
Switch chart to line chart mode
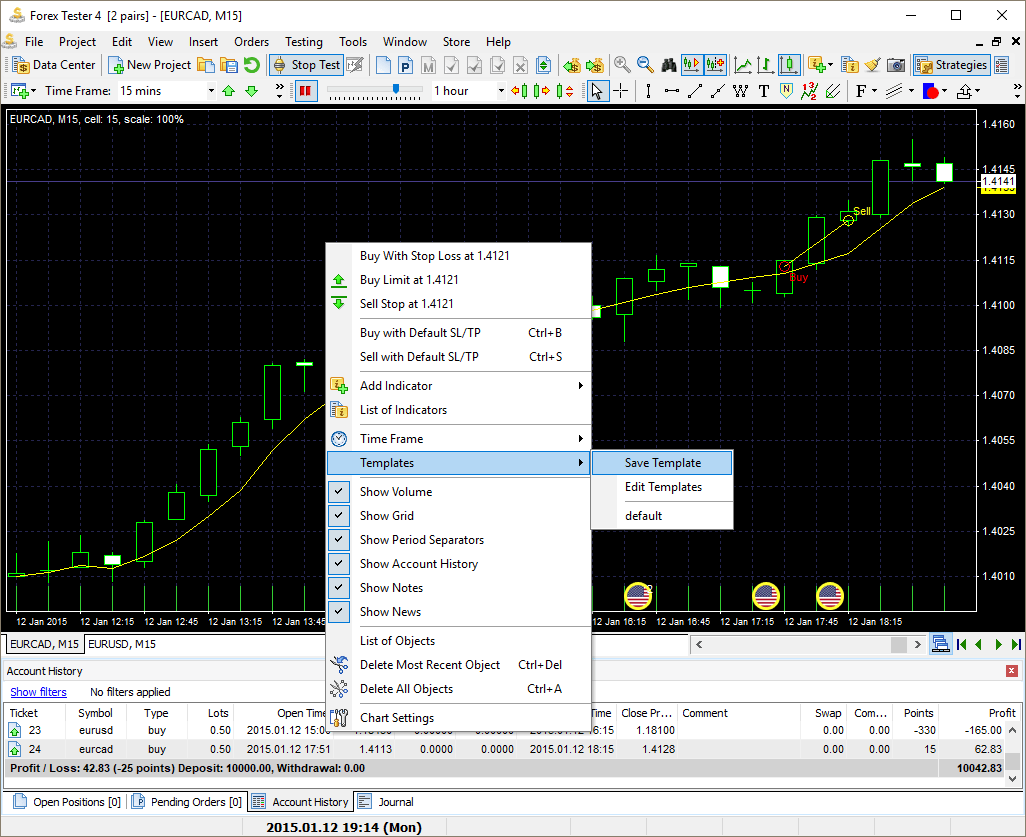tap(743, 65)
